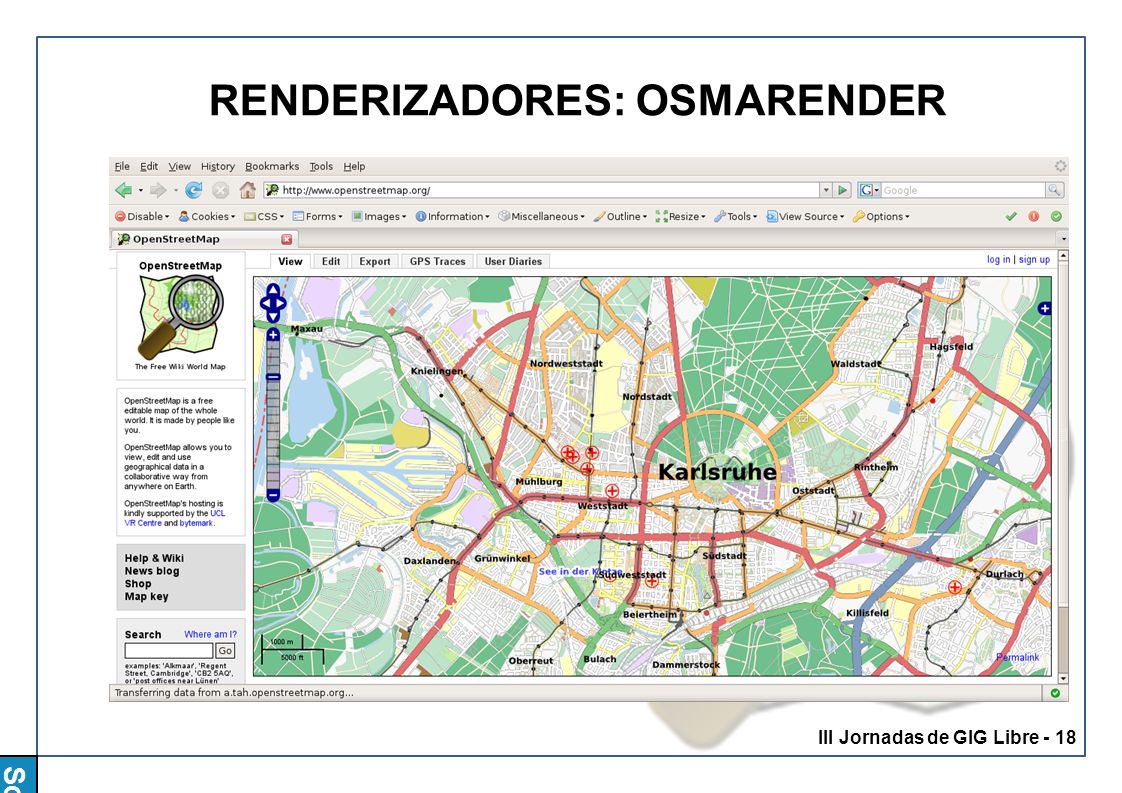Click the sign up link
This screenshot has height=793, width=1122.
pos(1034,259)
